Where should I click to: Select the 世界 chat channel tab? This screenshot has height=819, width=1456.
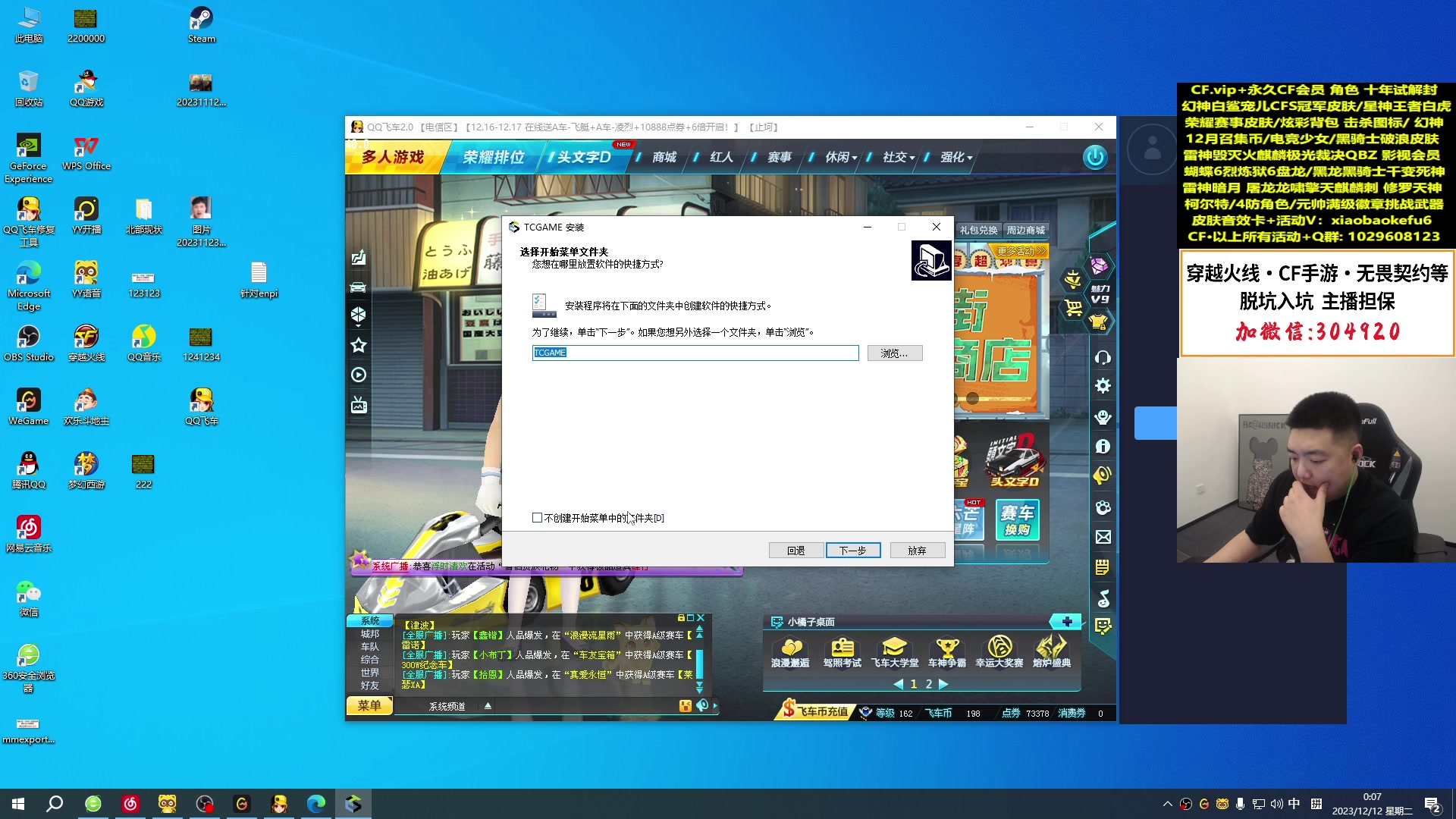click(x=370, y=673)
